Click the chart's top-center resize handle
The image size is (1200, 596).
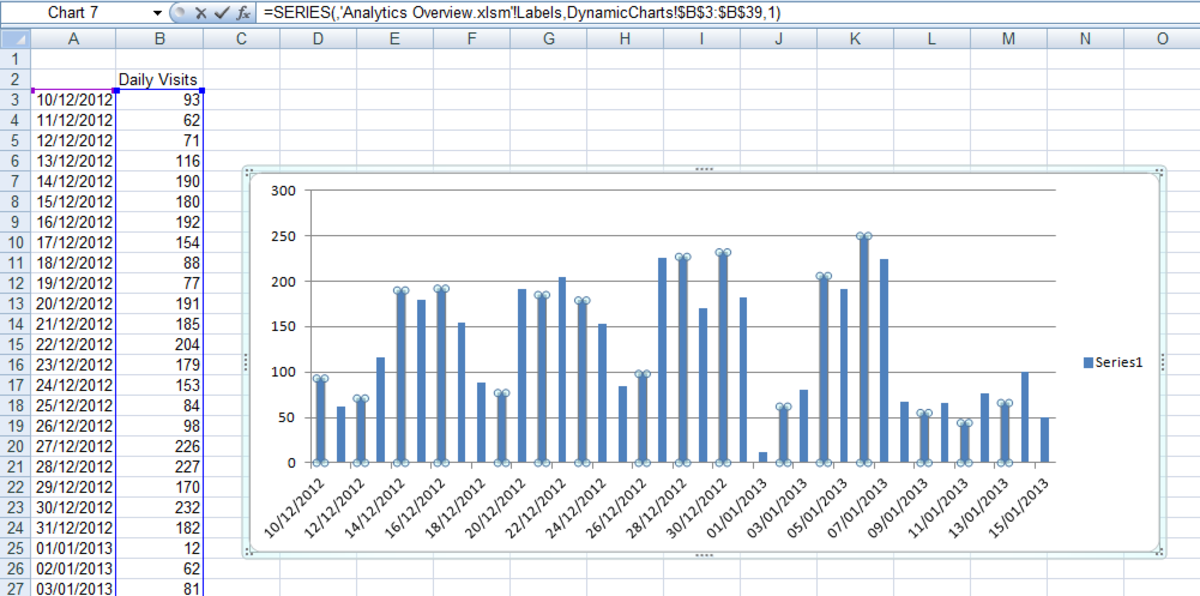point(704,170)
